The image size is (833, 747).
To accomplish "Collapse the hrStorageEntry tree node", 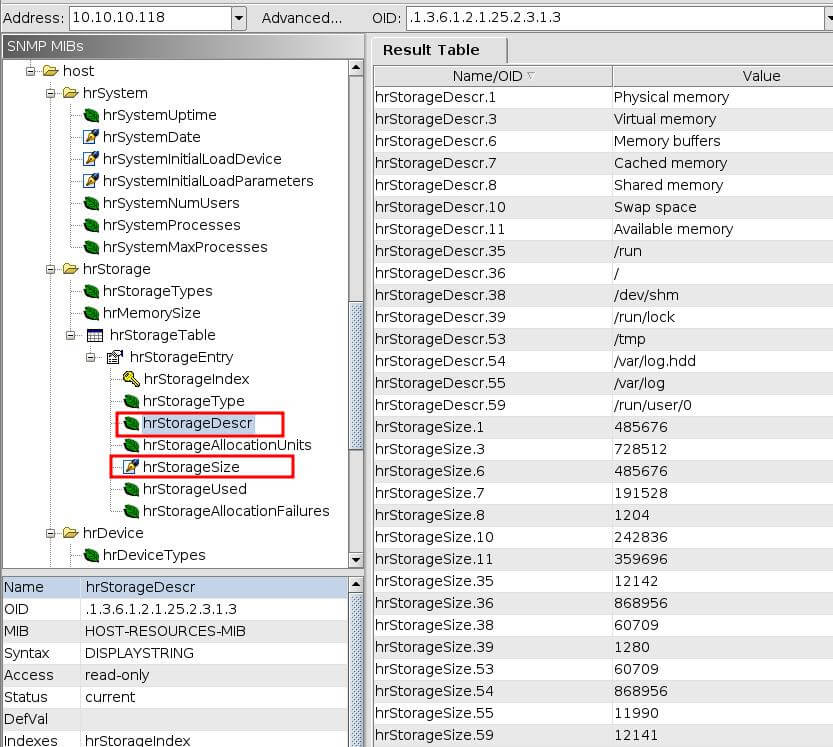I will (x=90, y=357).
